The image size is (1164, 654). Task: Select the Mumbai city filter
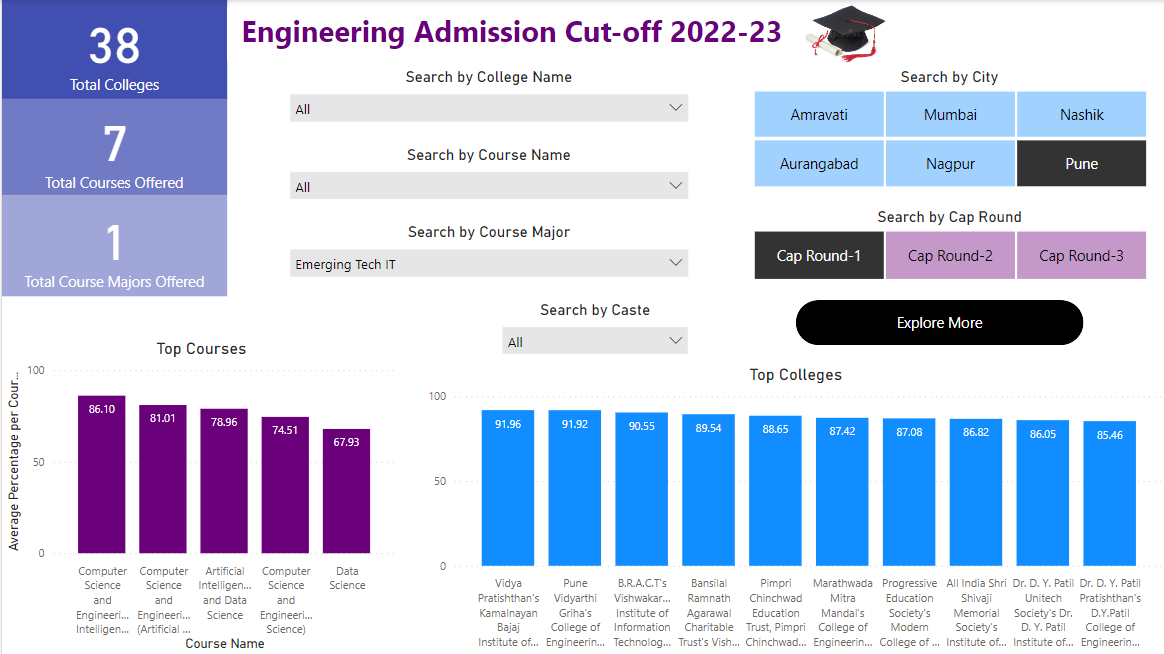949,114
